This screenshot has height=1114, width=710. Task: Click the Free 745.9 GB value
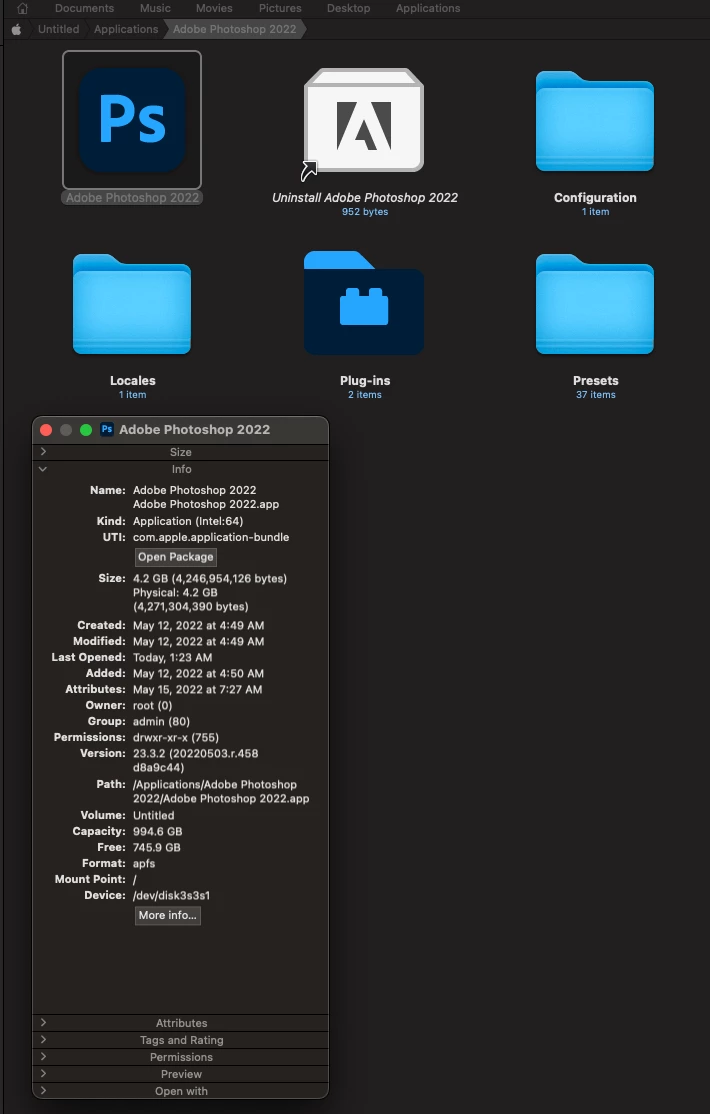tap(156, 848)
